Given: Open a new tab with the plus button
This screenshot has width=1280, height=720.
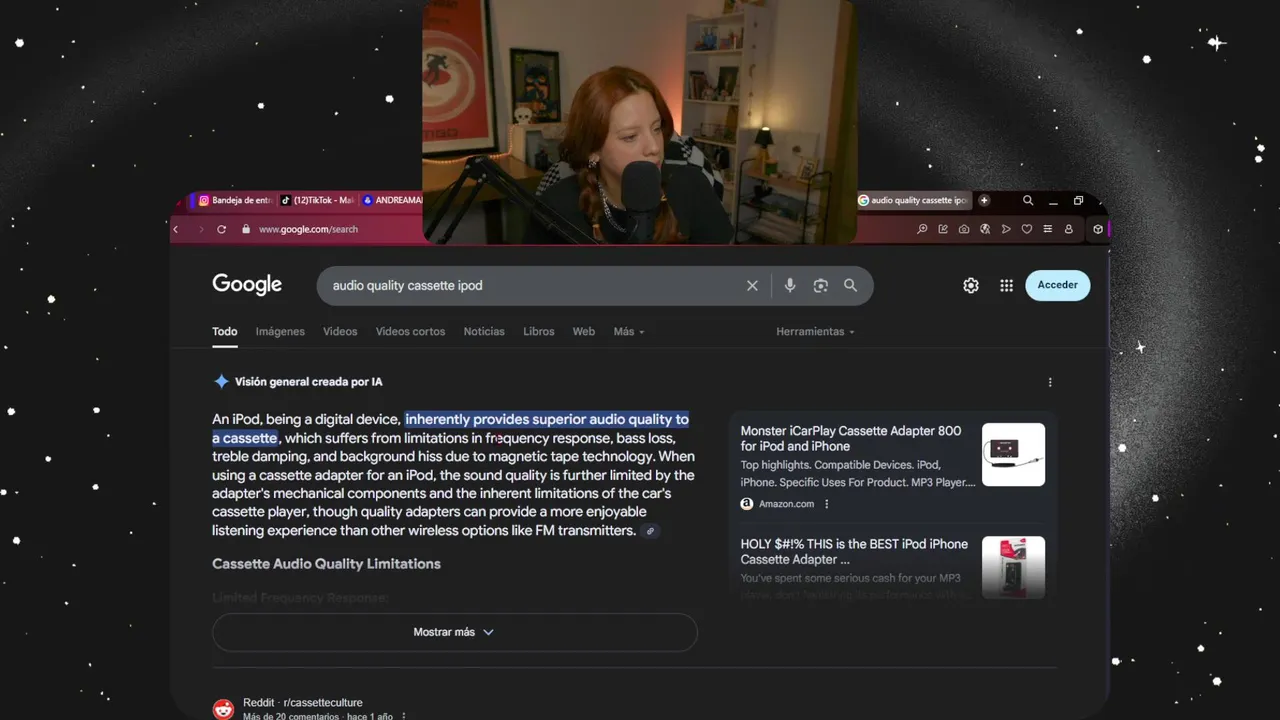Looking at the screenshot, I should 984,200.
